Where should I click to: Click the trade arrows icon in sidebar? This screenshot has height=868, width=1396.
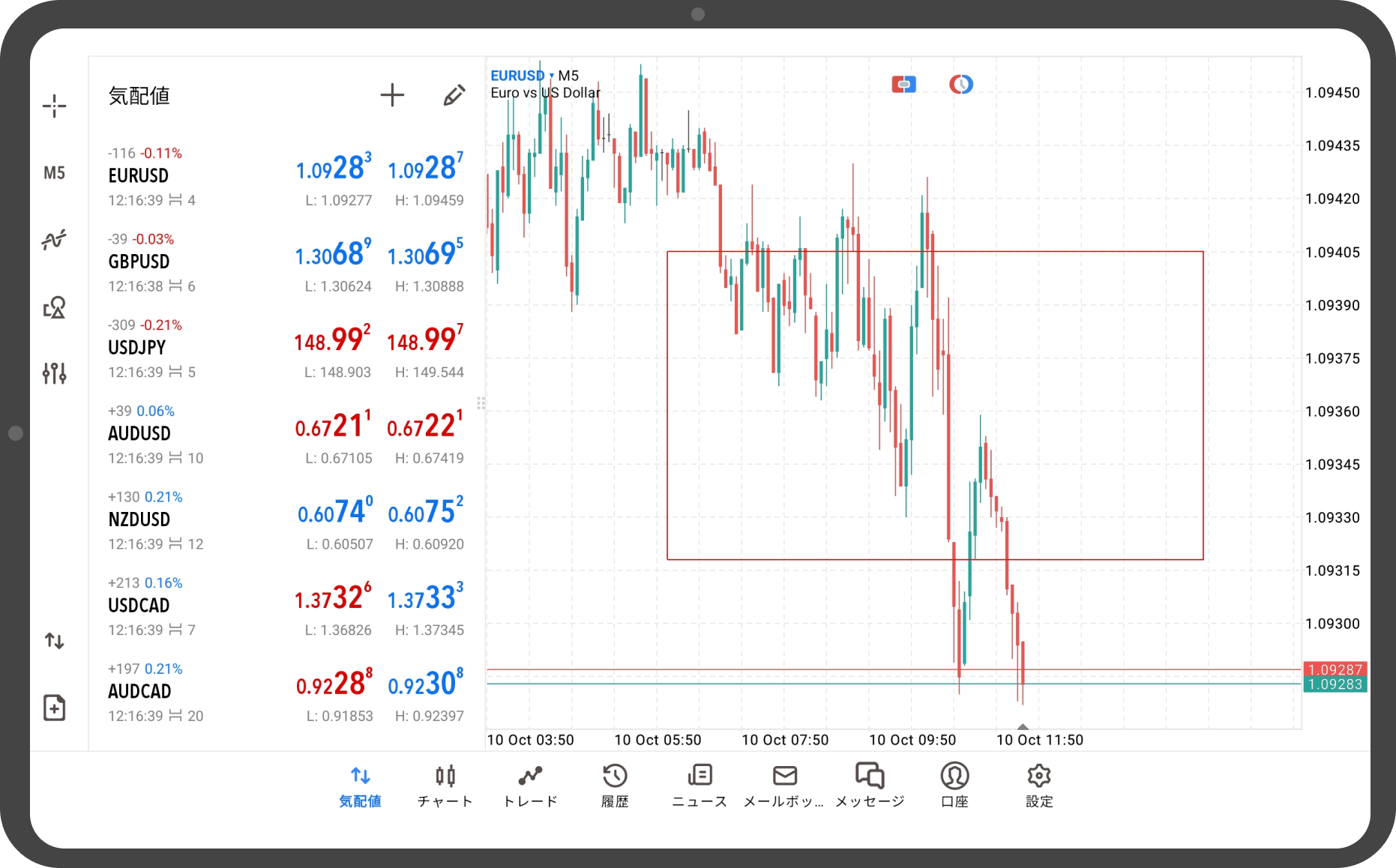pyautogui.click(x=54, y=641)
